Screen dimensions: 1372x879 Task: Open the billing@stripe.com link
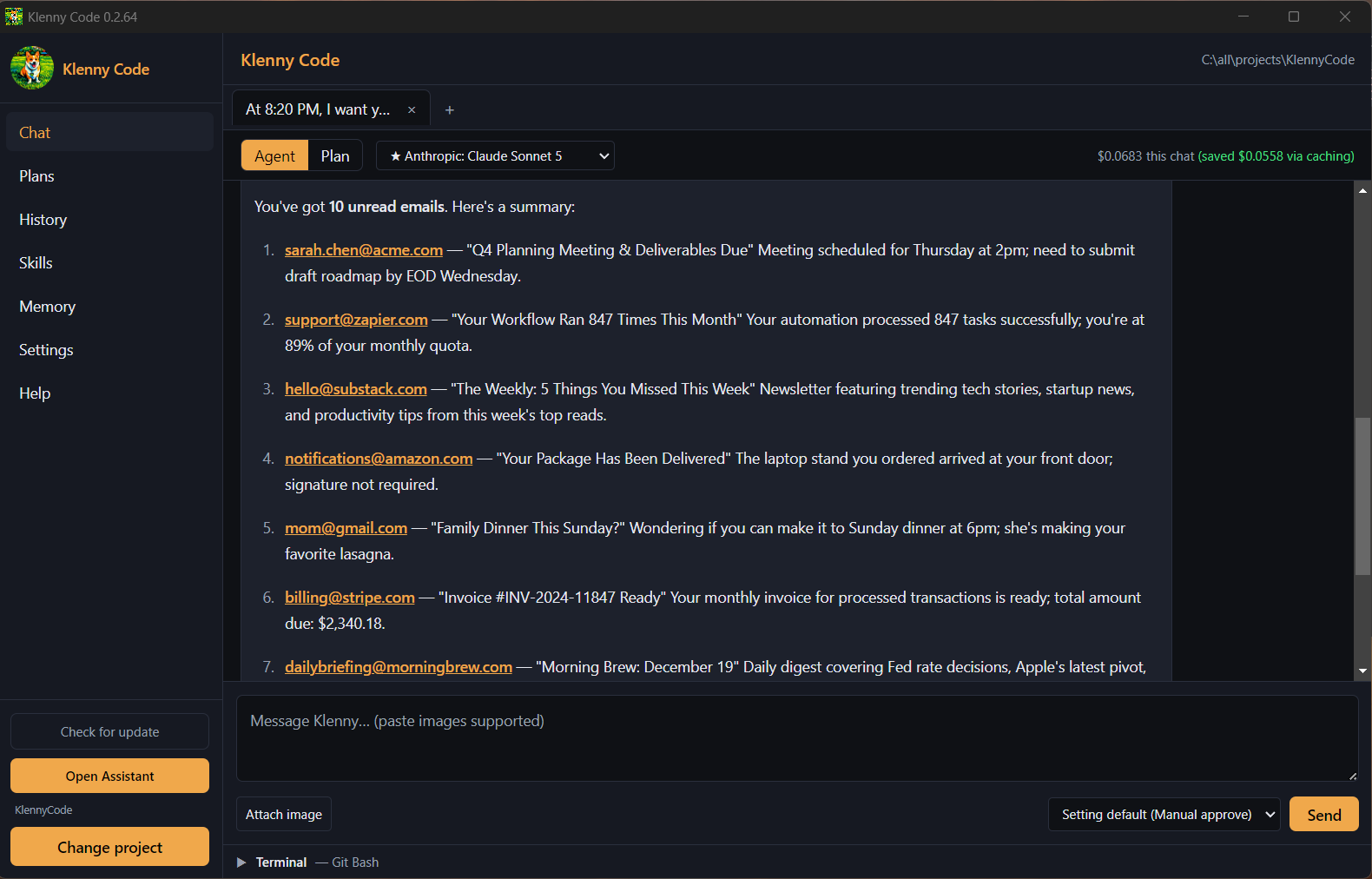click(x=350, y=598)
